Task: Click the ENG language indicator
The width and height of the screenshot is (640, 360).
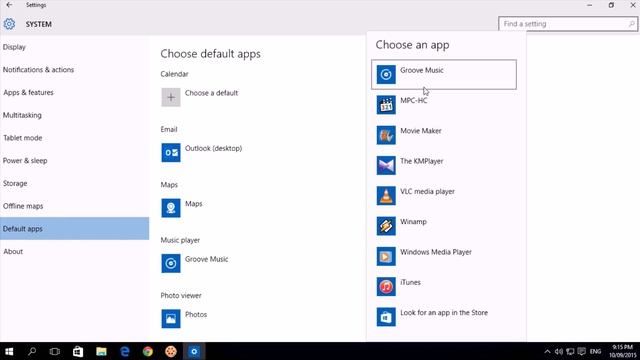Action: coord(596,351)
